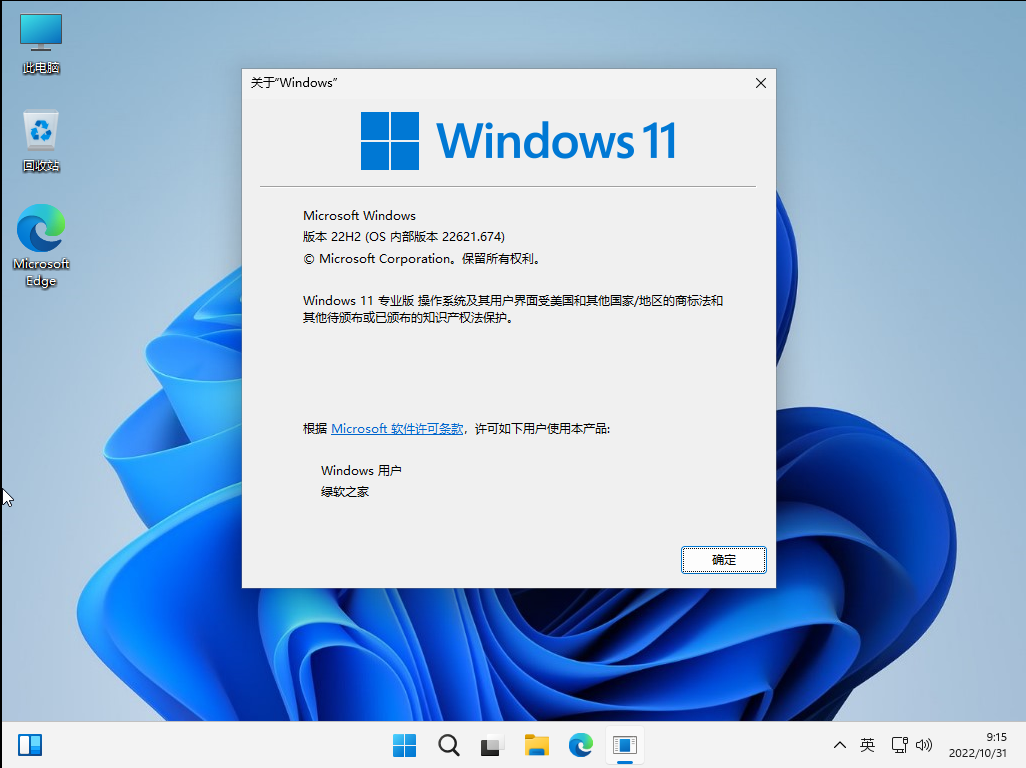The width and height of the screenshot is (1026, 768).
Task: Select the winver app taskbar icon
Action: pos(625,745)
